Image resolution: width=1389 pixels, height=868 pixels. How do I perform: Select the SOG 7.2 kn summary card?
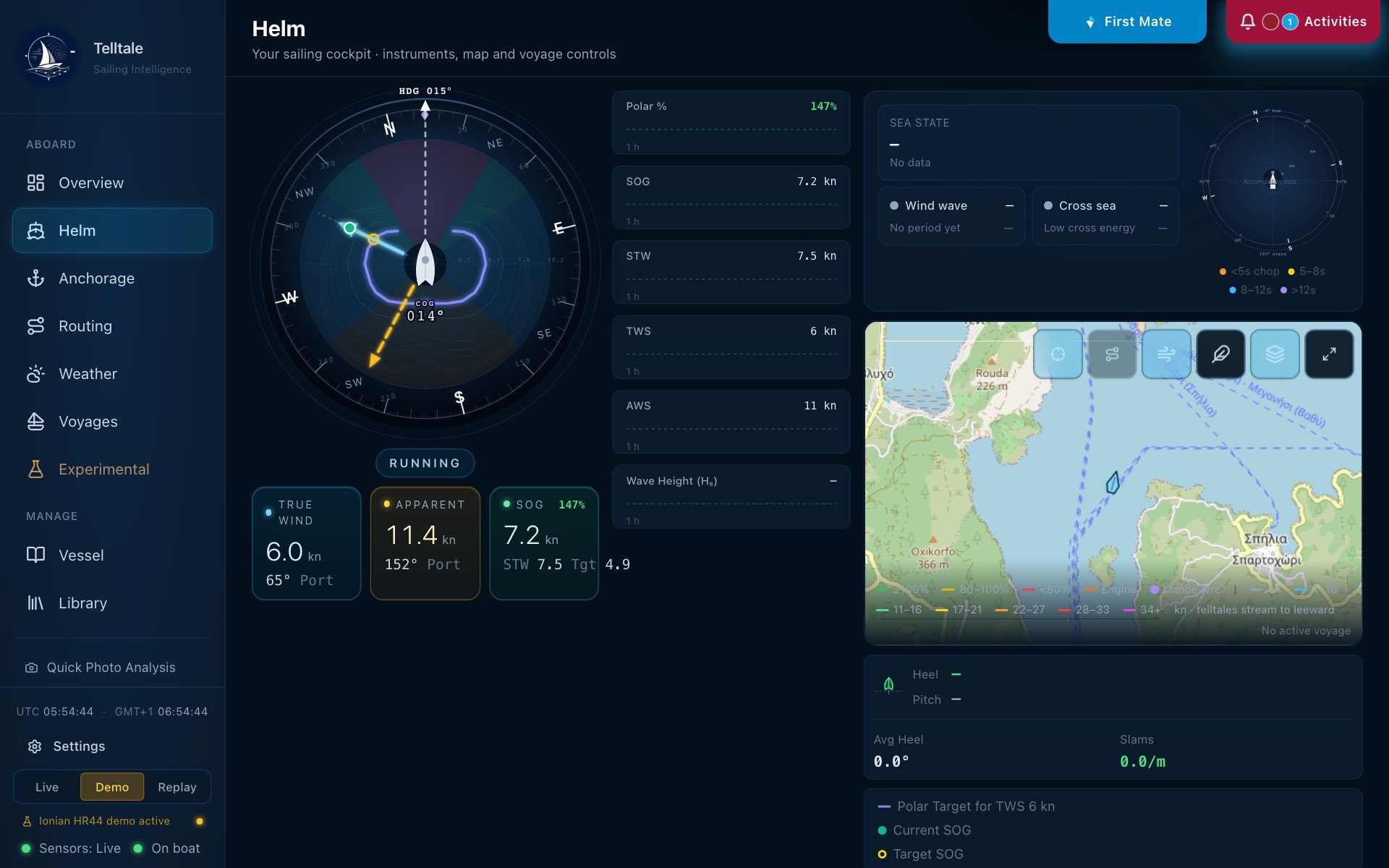coord(544,543)
